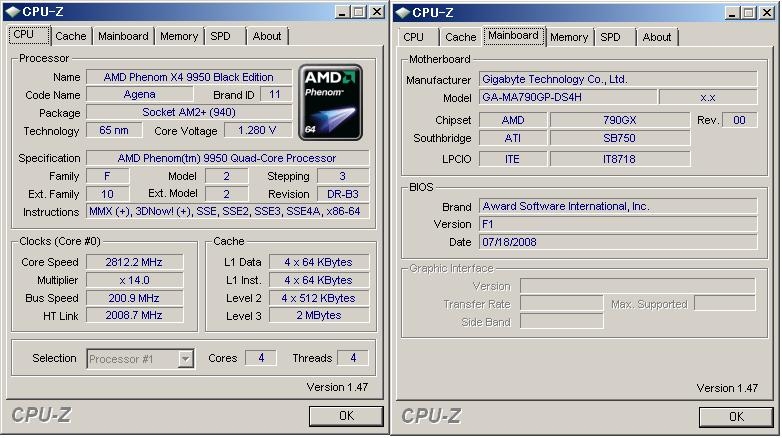Screen dimensions: 782x438
Task: Click the HT Link value 2008.7 MHz
Action: coord(134,315)
